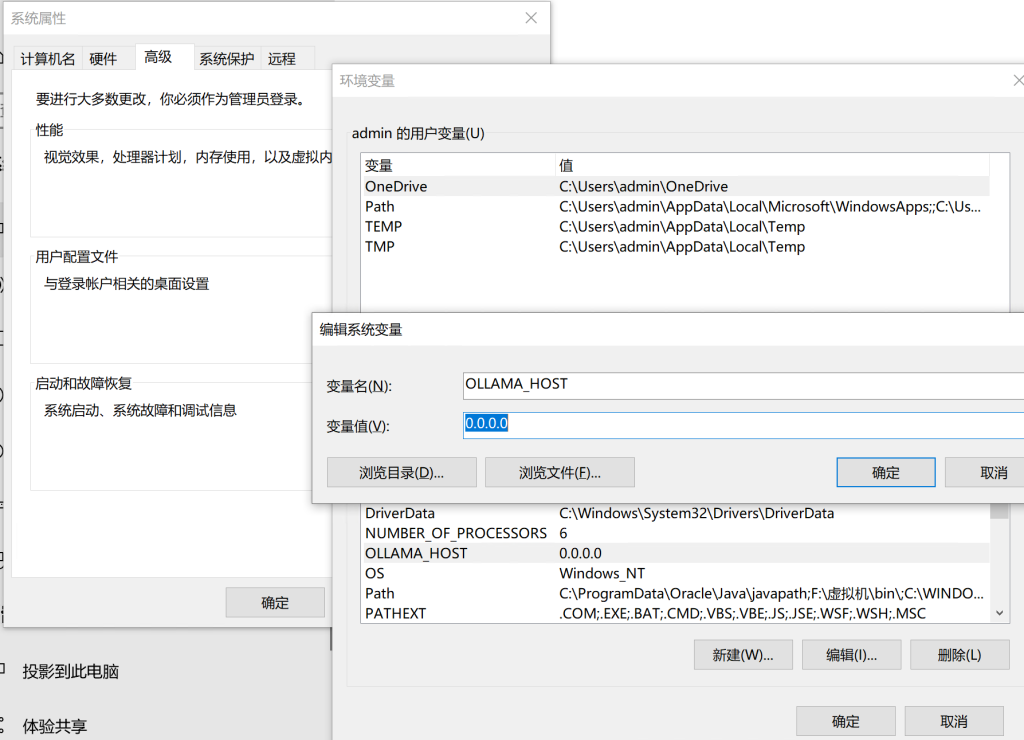Click the 变量值 field showing 0.0.0.0
Viewport: 1024px width, 740px height.
pyautogui.click(x=740, y=425)
